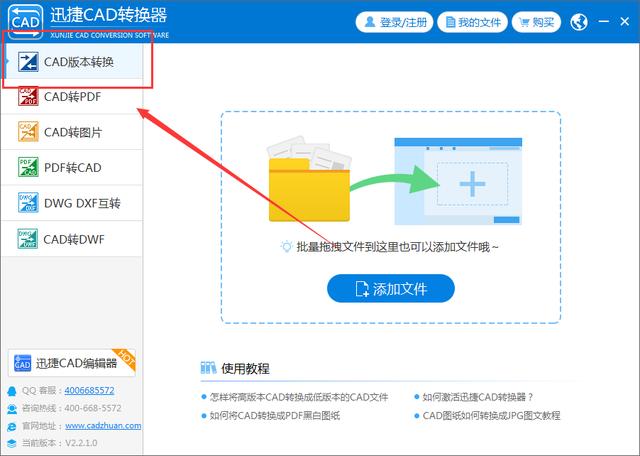This screenshot has width=640, height=456.
Task: Click the plus sign drop window graphic
Action: click(x=472, y=184)
